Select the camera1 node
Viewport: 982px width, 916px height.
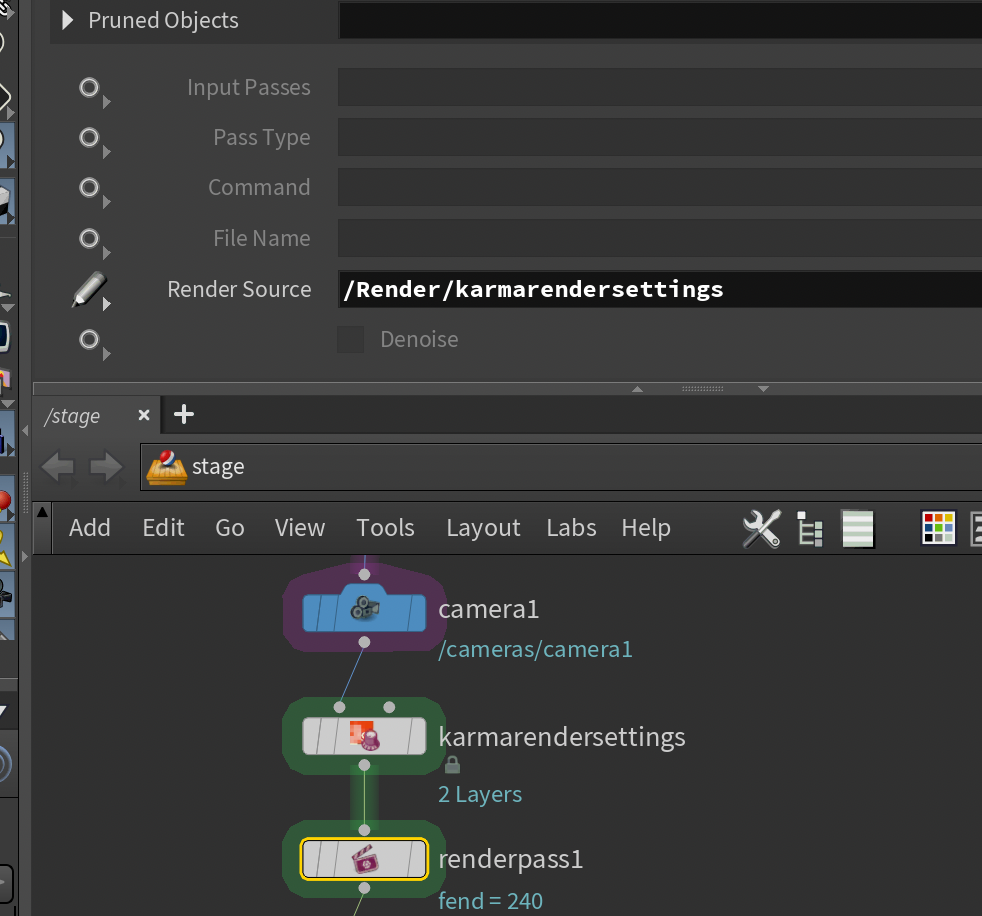pyautogui.click(x=364, y=609)
